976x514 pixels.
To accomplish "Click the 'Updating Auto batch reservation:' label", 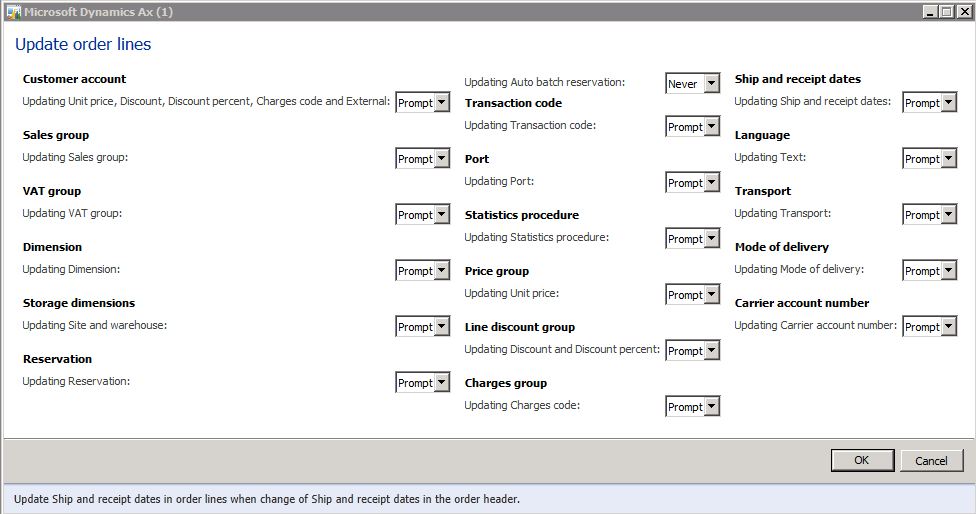I will coord(545,82).
